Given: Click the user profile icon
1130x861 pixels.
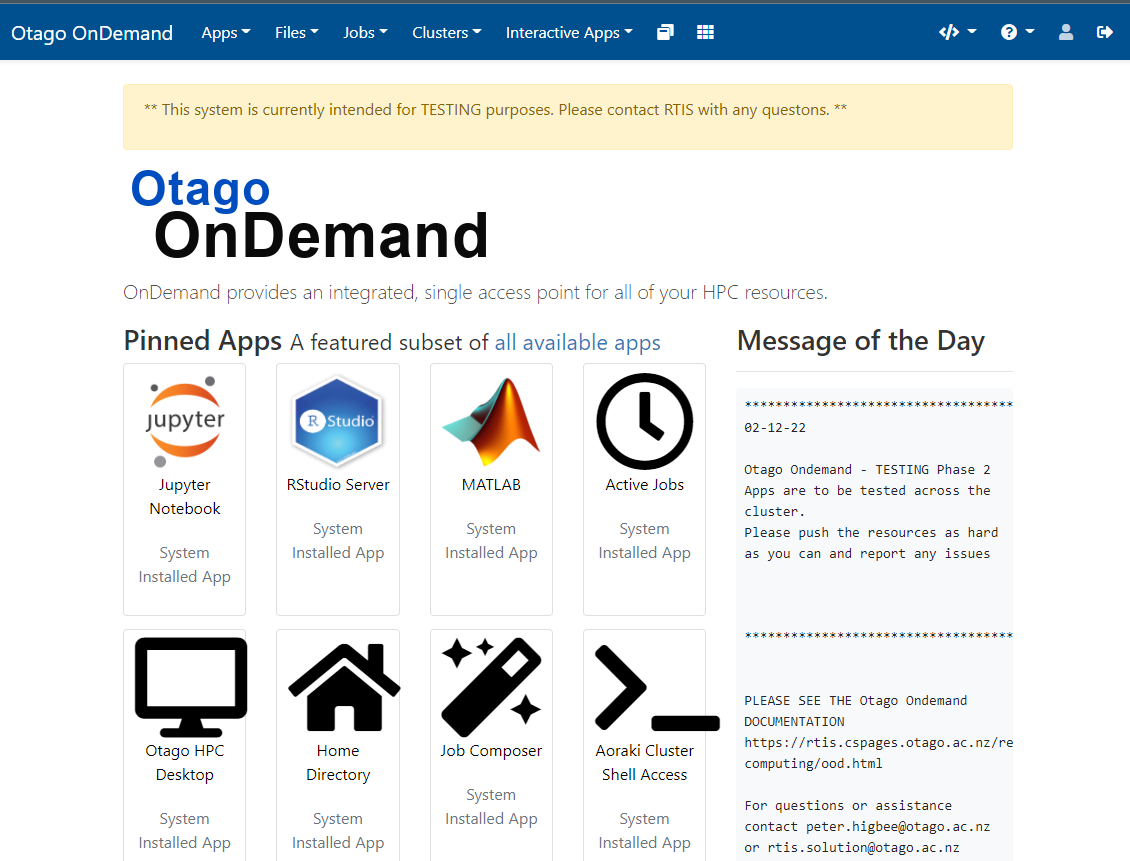Looking at the screenshot, I should pyautogui.click(x=1065, y=31).
